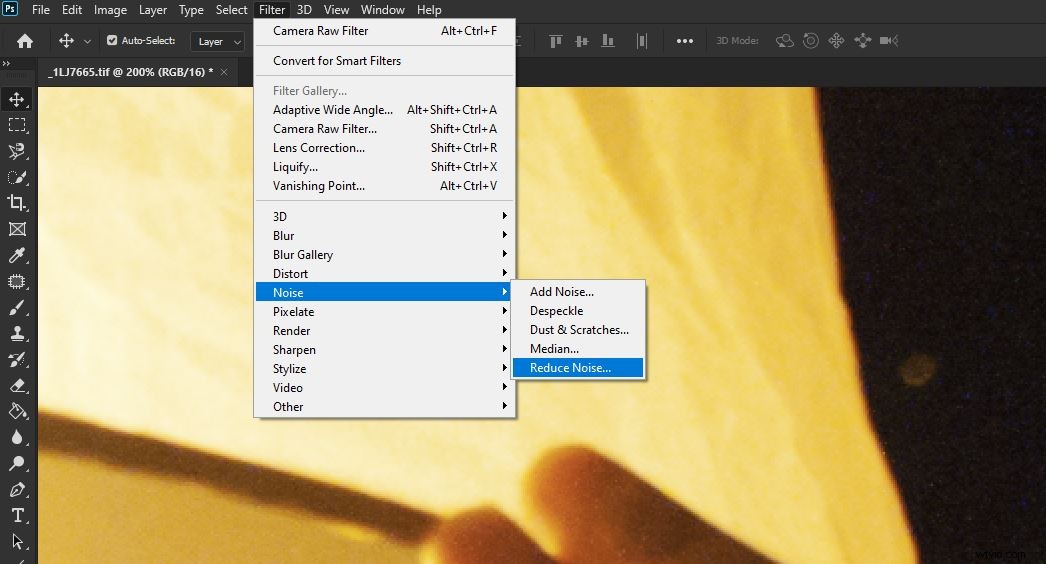Image resolution: width=1046 pixels, height=564 pixels.
Task: Select the Dodge tool
Action: click(17, 464)
